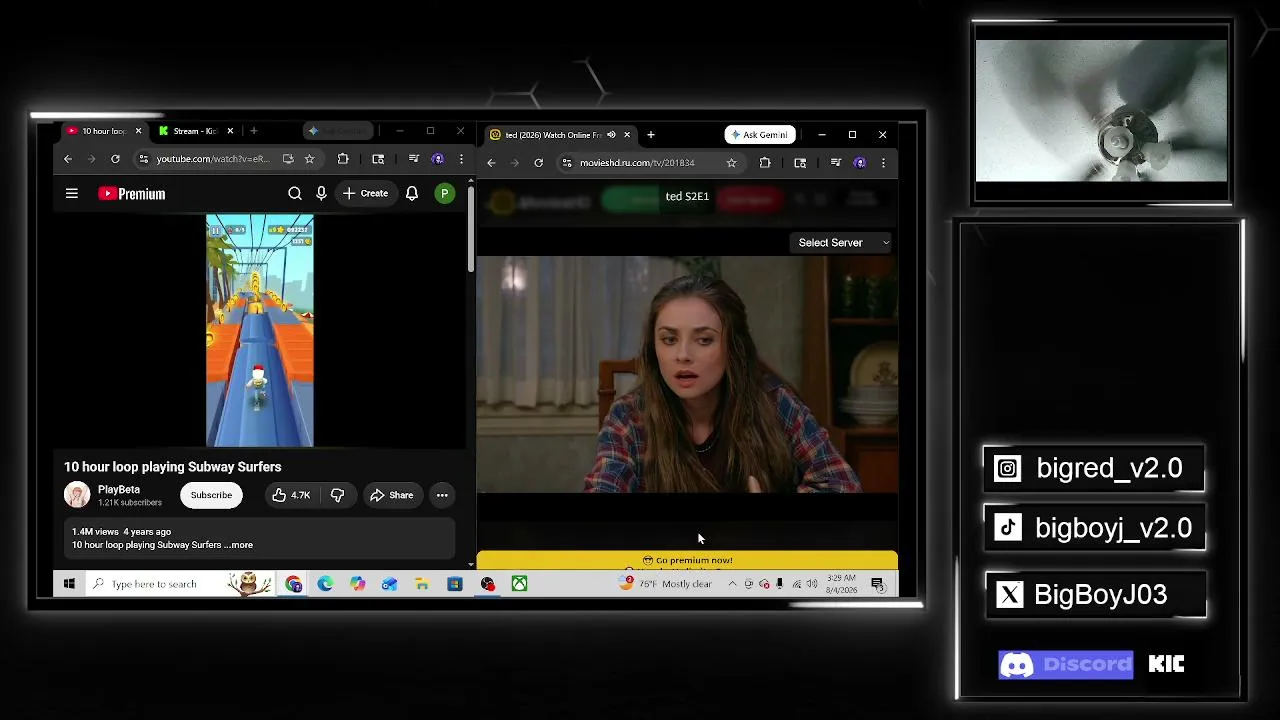This screenshot has width=1280, height=720.
Task: Reload the YouTube page
Action: tap(115, 159)
